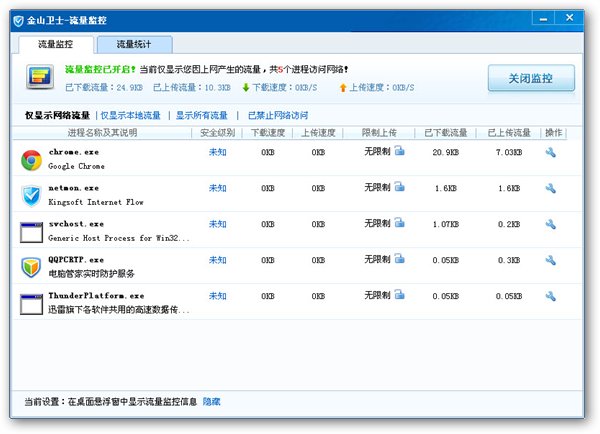Screen dimensions: 600x434
Task: Click the netmon.exe shield icon
Action: tap(31, 196)
